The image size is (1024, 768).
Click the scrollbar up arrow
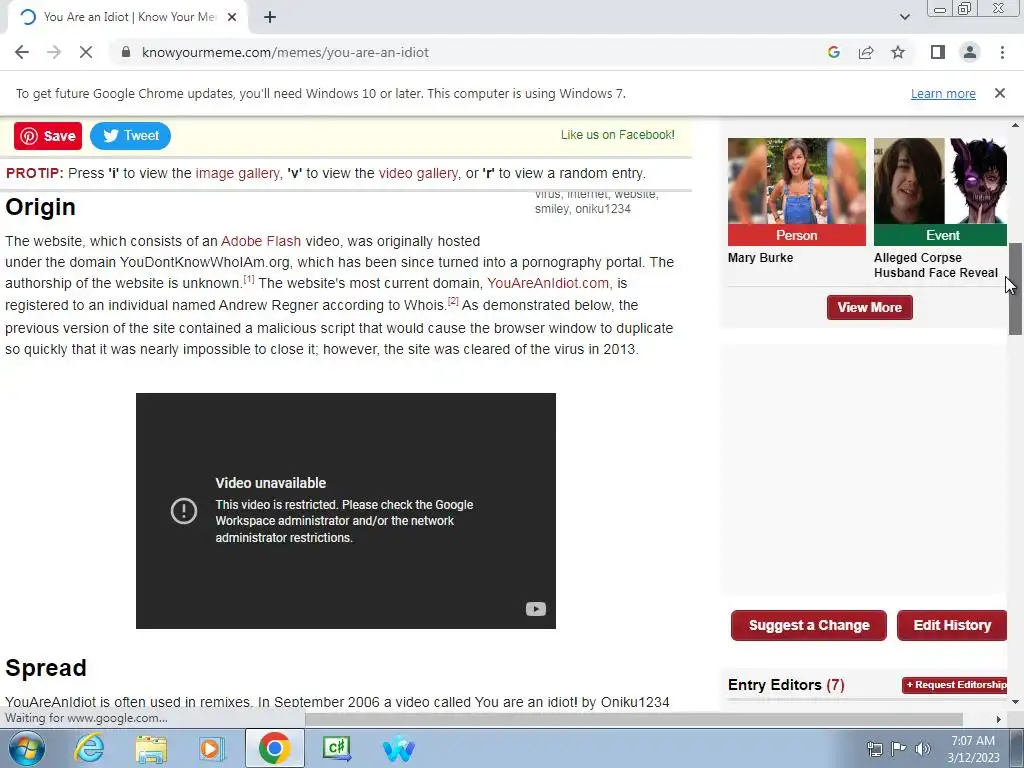tap(1015, 125)
